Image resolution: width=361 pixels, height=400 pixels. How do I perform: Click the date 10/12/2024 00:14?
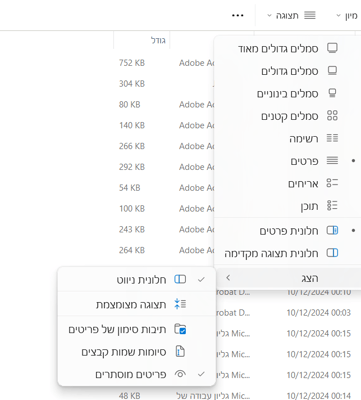[319, 396]
